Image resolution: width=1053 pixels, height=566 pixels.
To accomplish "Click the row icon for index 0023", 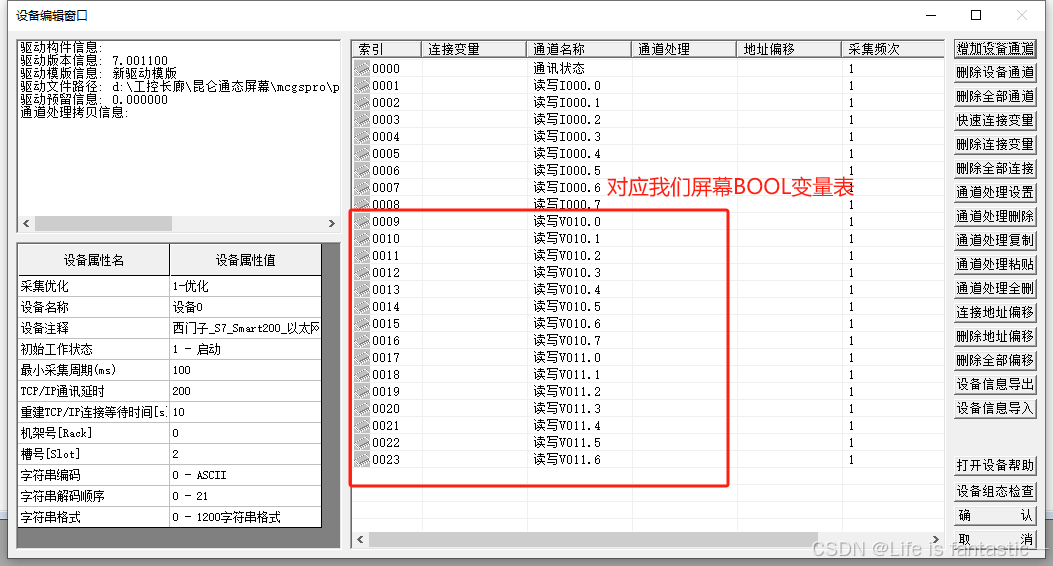I will (362, 459).
